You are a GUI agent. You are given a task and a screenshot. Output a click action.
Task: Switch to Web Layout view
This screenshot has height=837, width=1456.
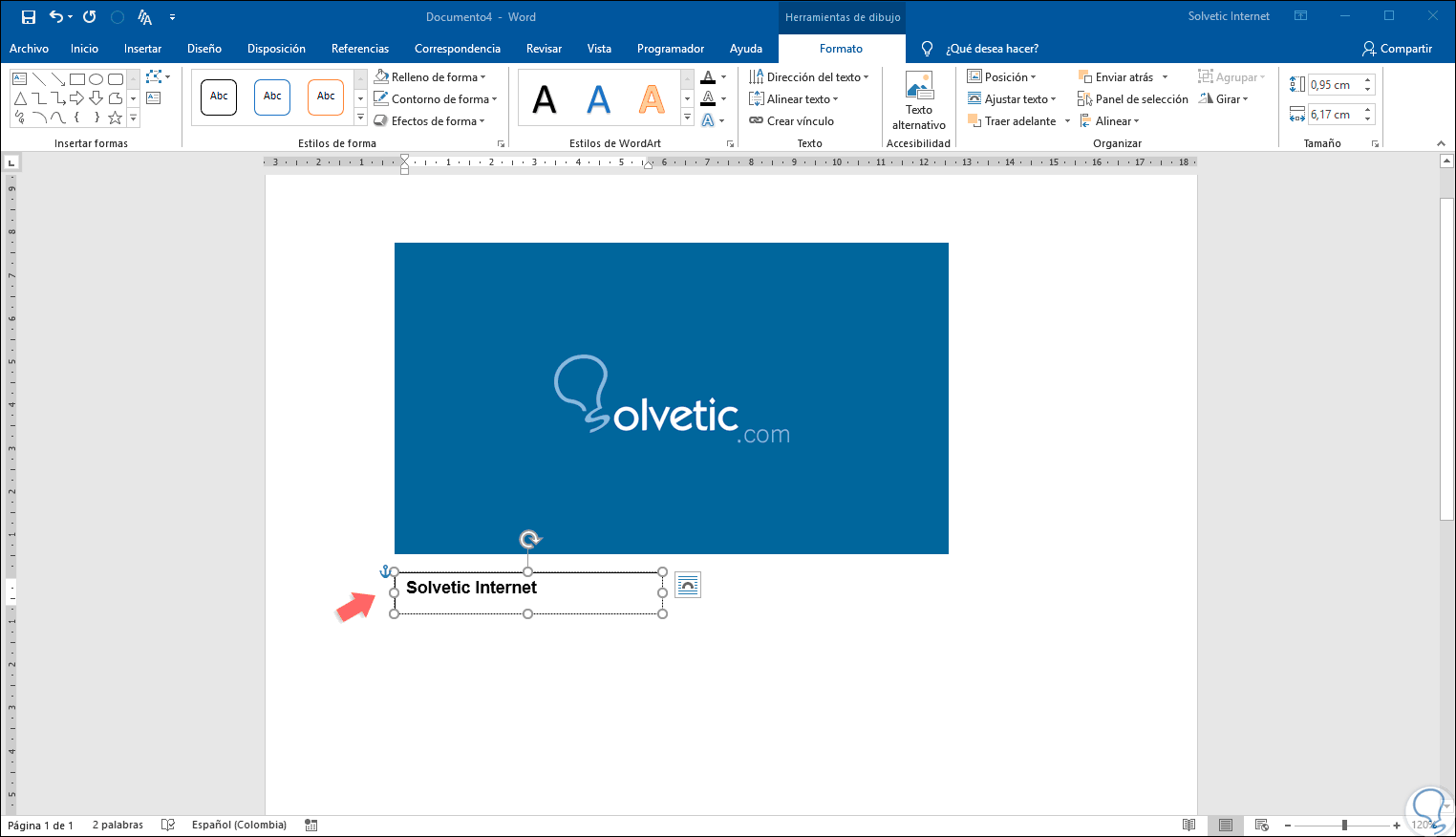[x=1261, y=826]
